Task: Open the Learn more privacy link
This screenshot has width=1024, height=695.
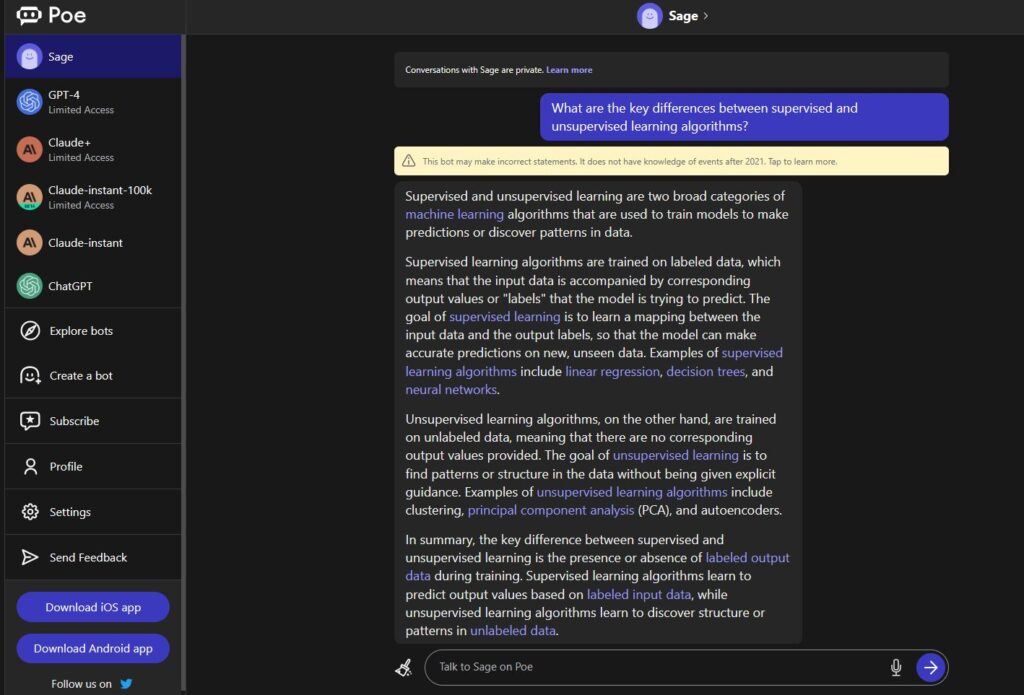Action: point(569,70)
